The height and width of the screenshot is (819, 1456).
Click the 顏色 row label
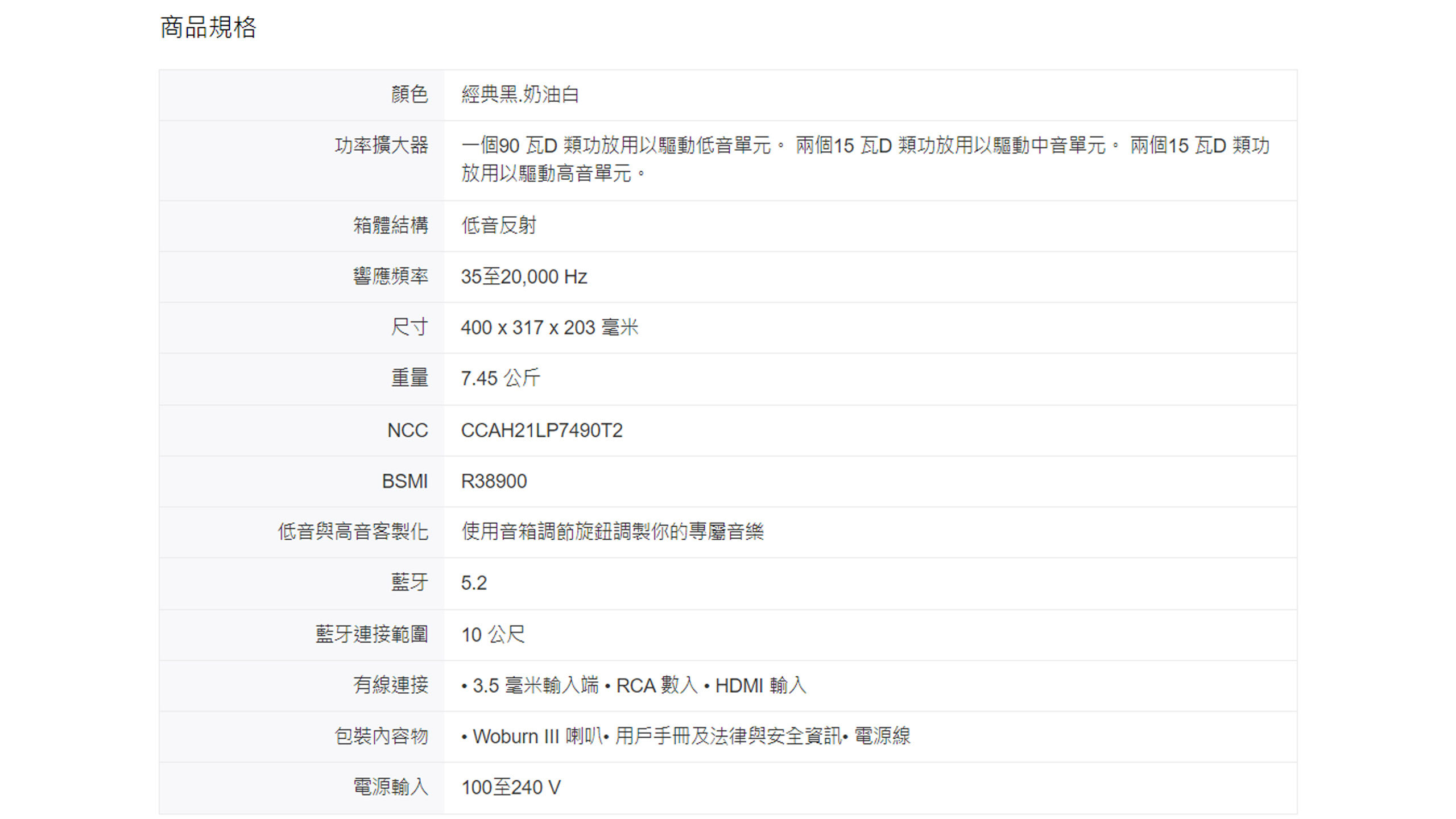coord(409,94)
